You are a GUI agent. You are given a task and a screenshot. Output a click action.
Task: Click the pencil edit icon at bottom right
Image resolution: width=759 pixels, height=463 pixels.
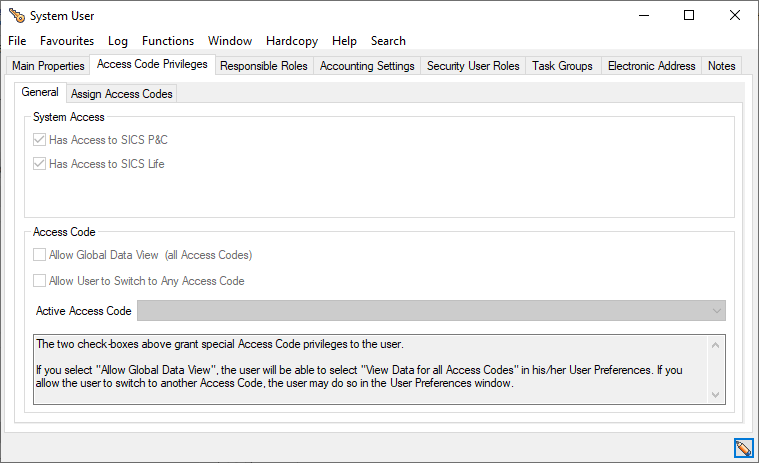click(x=744, y=448)
